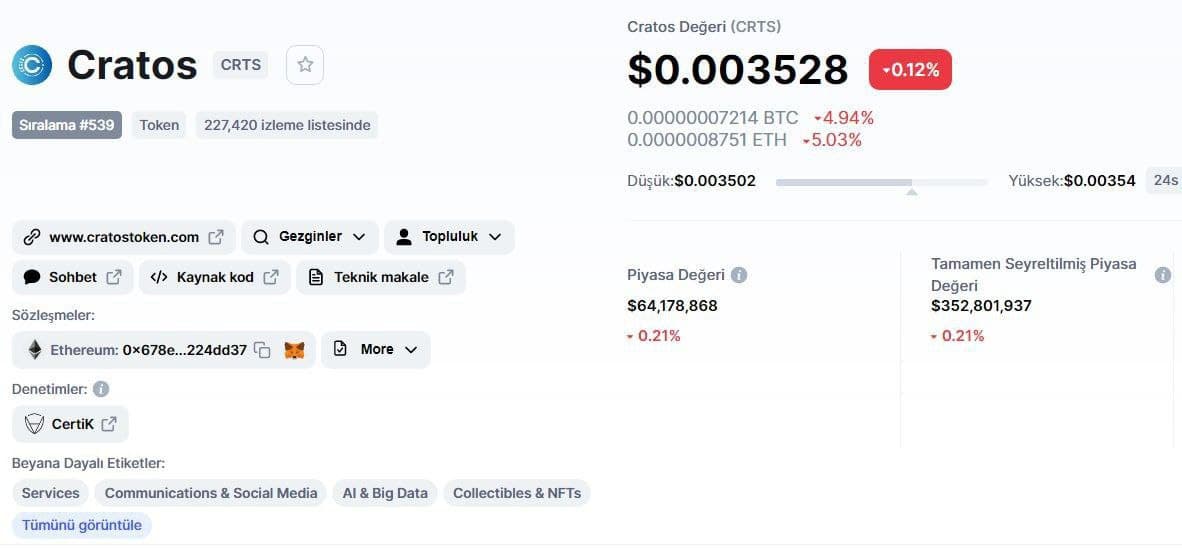This screenshot has height=548, width=1182.
Task: Open the external link icon beside CertiK
Action: pos(109,424)
